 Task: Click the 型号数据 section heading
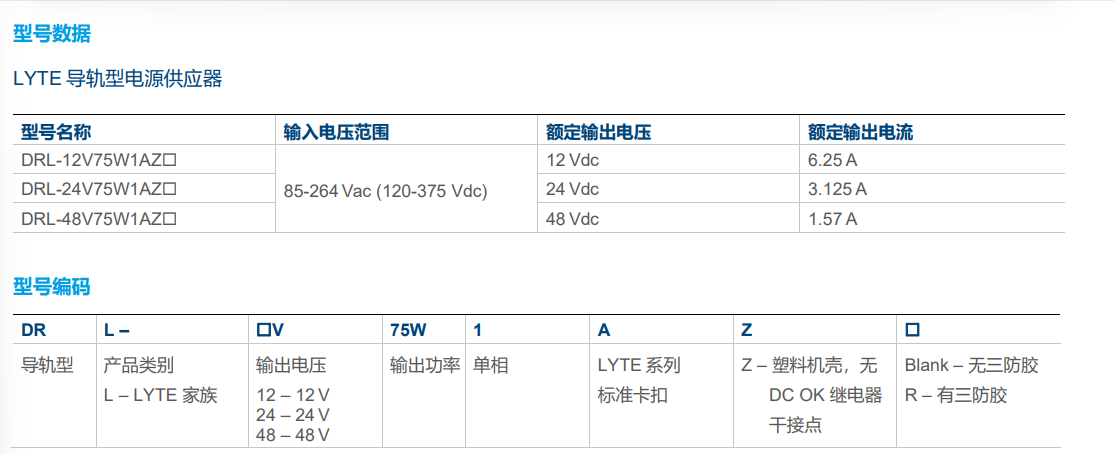(52, 33)
